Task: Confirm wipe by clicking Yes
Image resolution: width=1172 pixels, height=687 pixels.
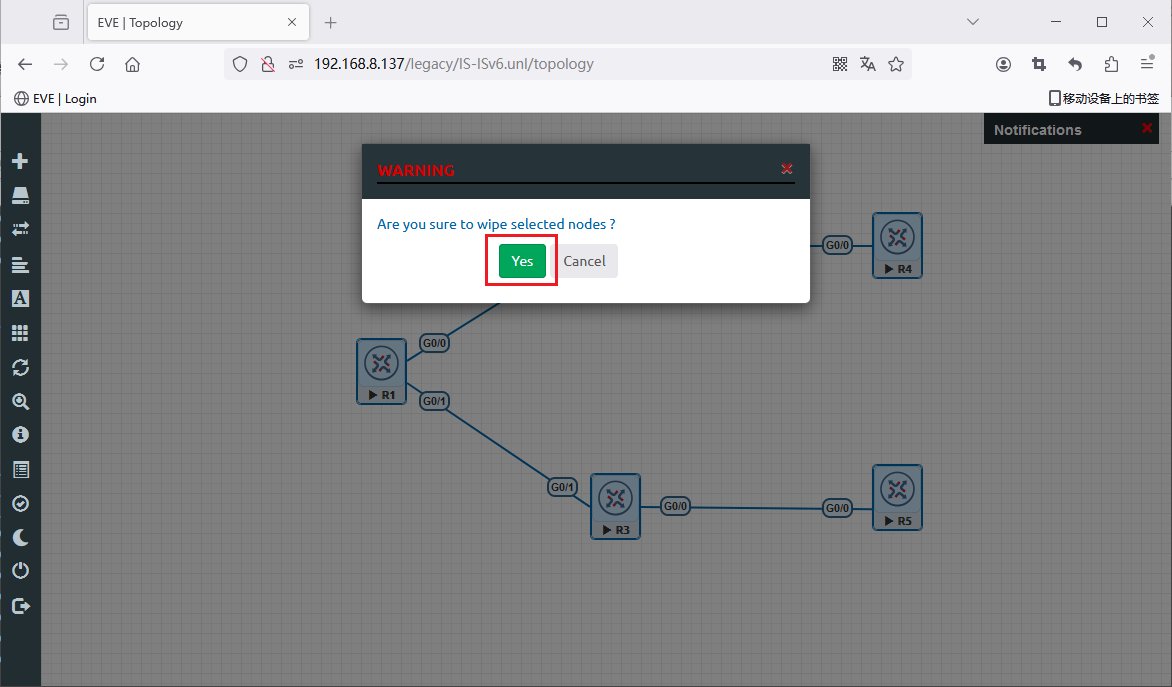Action: (522, 261)
